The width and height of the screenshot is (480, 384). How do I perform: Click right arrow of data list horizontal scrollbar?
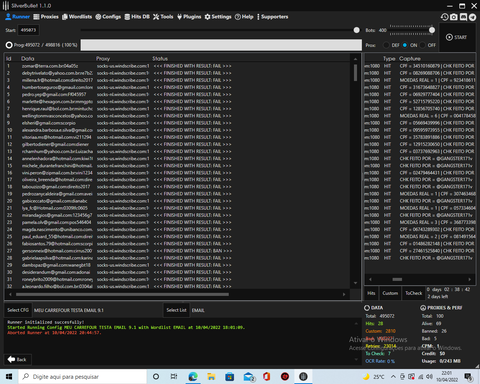344,294
